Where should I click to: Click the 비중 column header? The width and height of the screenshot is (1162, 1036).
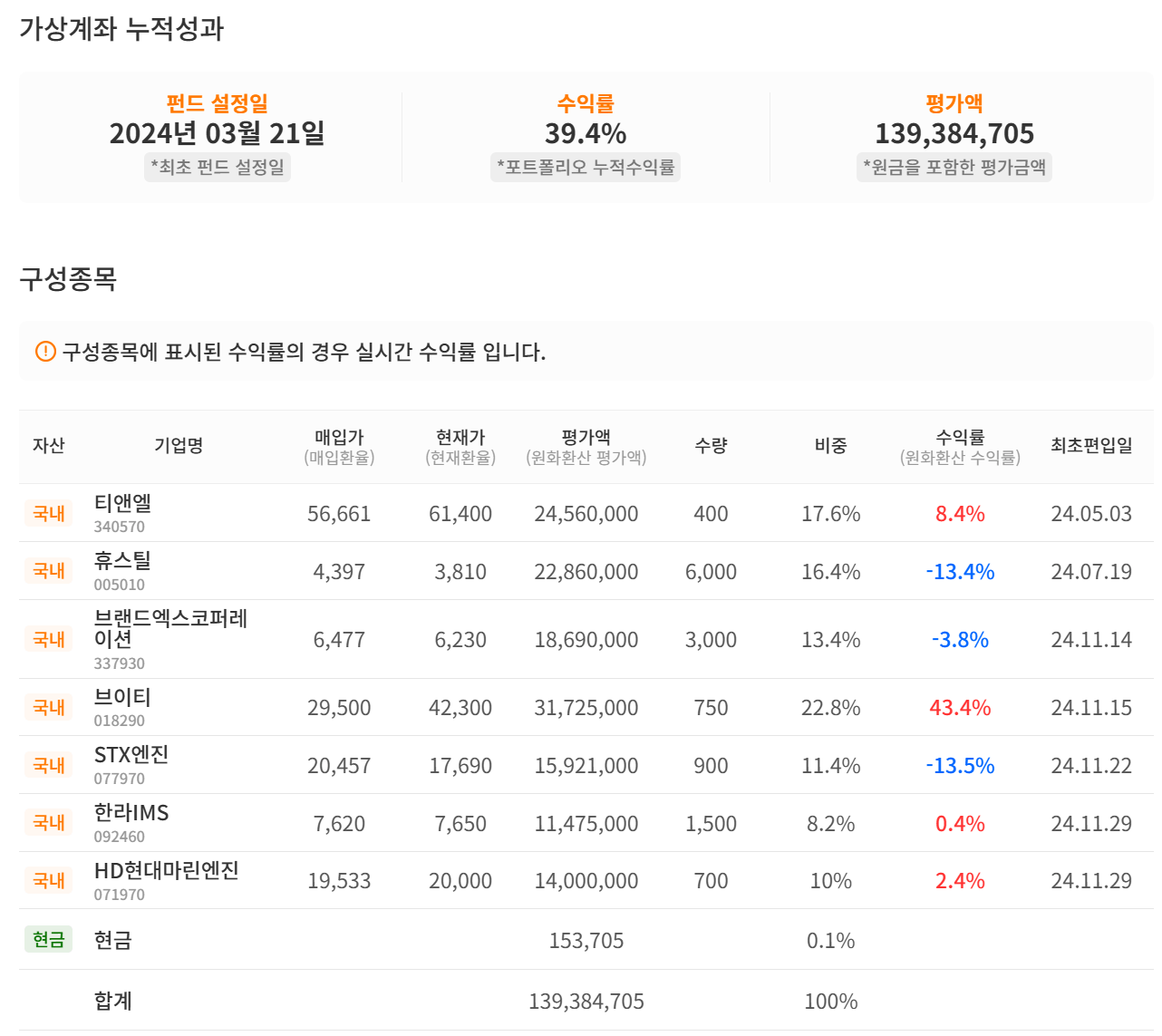830,446
